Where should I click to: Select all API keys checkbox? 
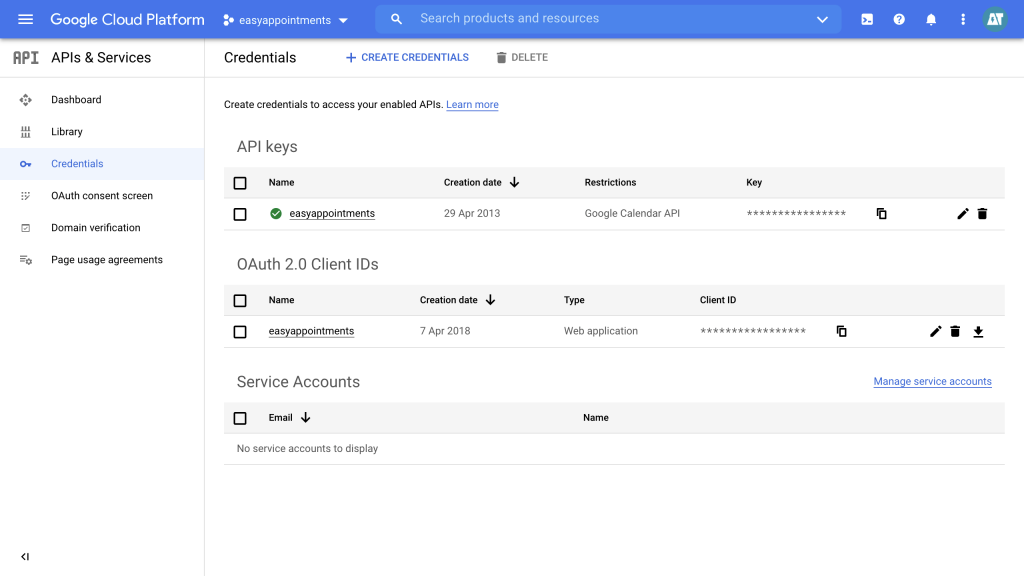pos(240,183)
